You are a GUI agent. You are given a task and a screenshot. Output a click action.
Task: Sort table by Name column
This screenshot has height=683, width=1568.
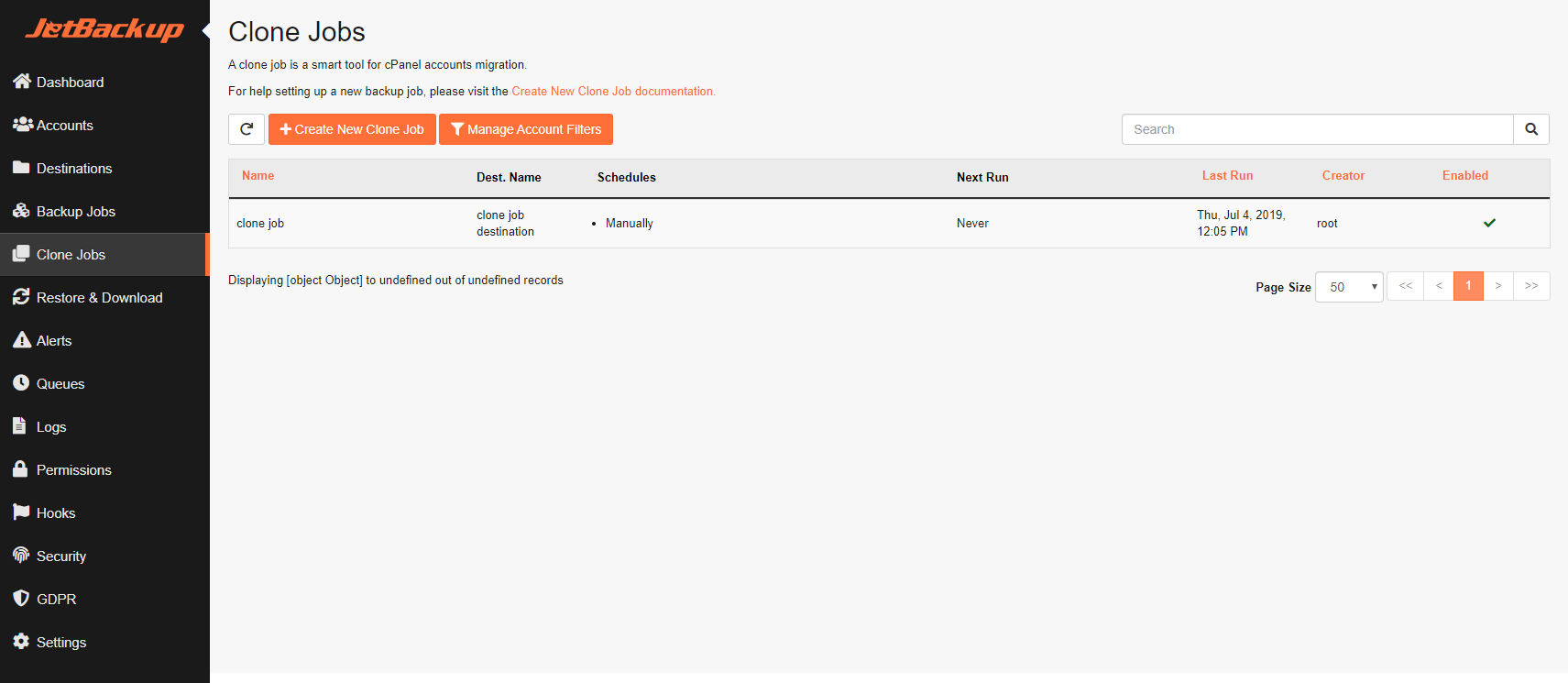[258, 175]
